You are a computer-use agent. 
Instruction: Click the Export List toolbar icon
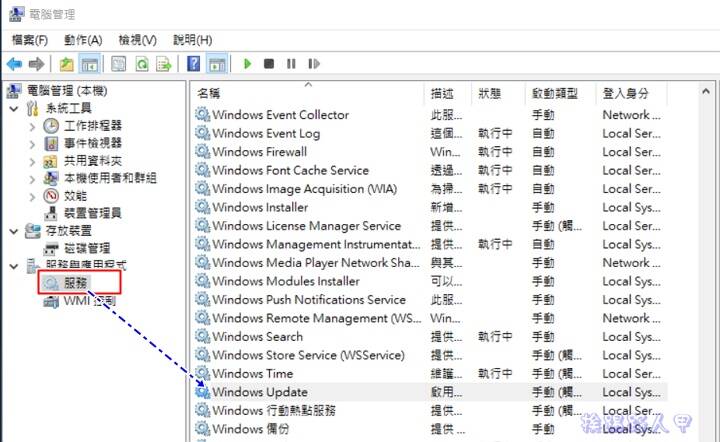[x=163, y=64]
